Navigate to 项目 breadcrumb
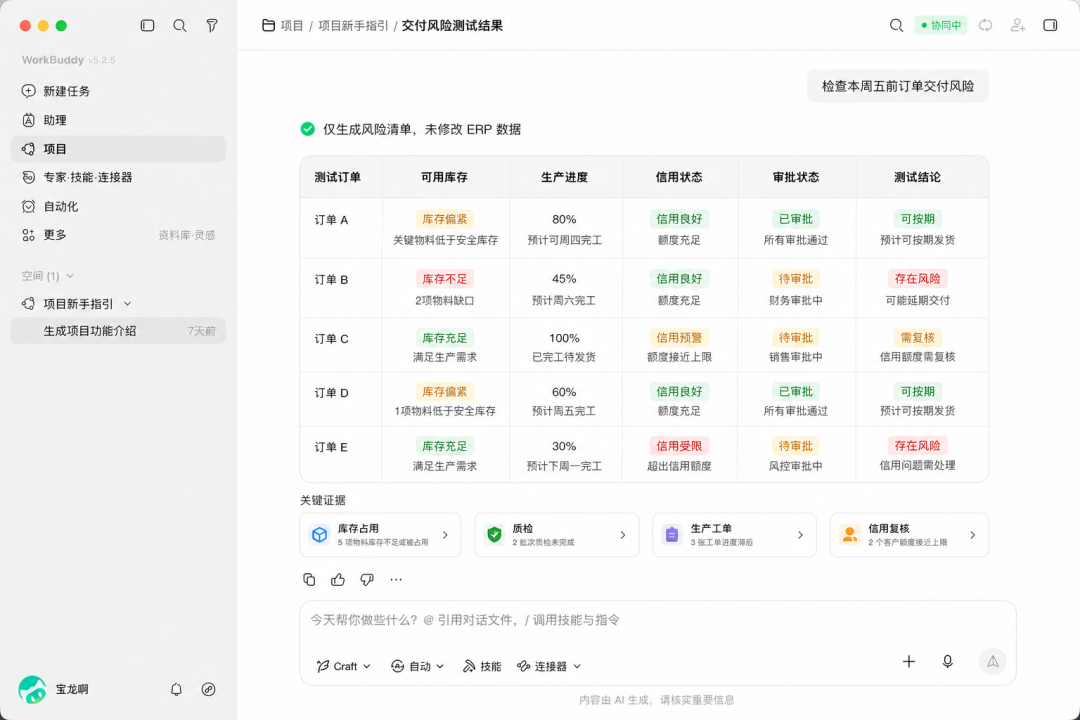The height and width of the screenshot is (720, 1080). (x=292, y=25)
